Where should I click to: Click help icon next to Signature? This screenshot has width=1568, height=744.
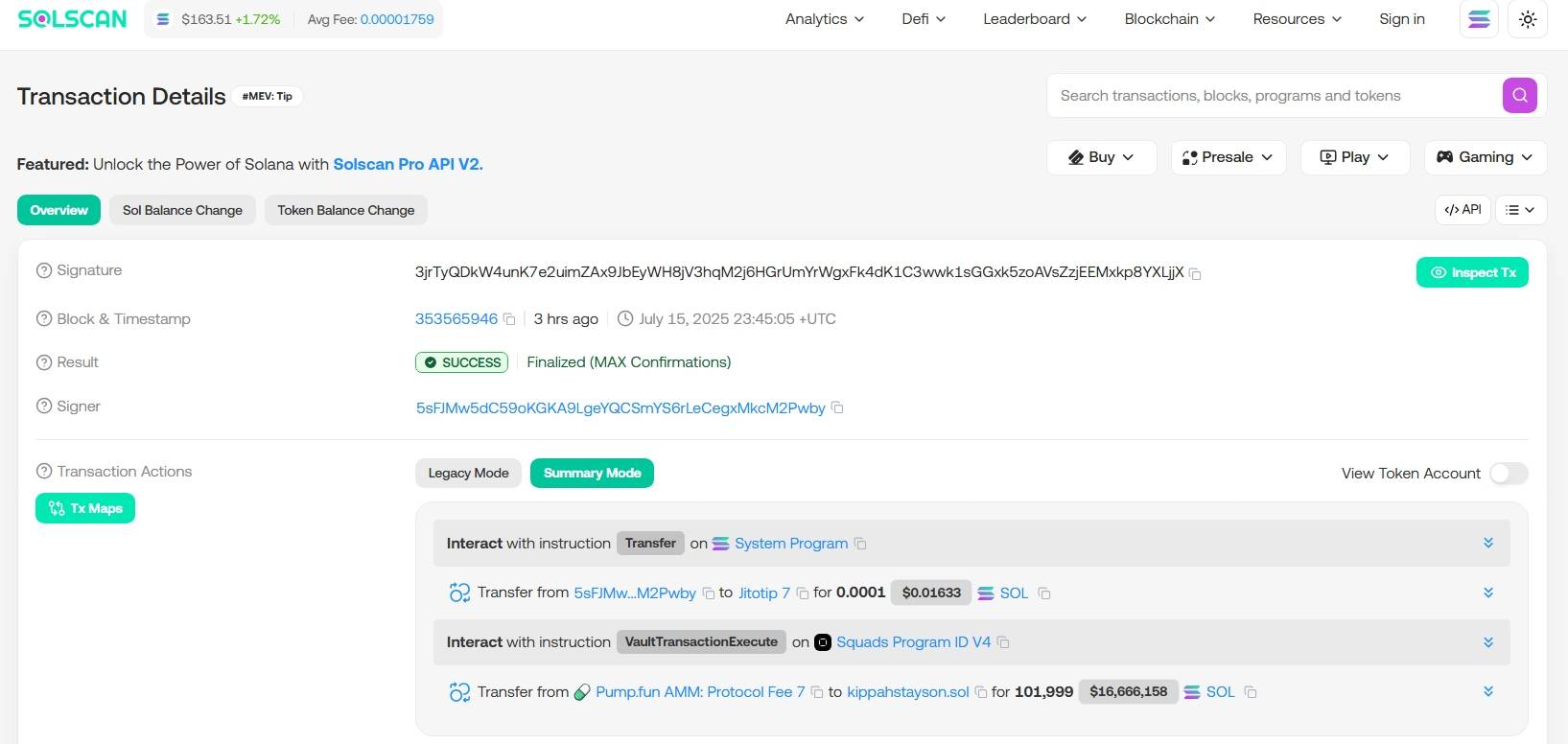pos(43,271)
